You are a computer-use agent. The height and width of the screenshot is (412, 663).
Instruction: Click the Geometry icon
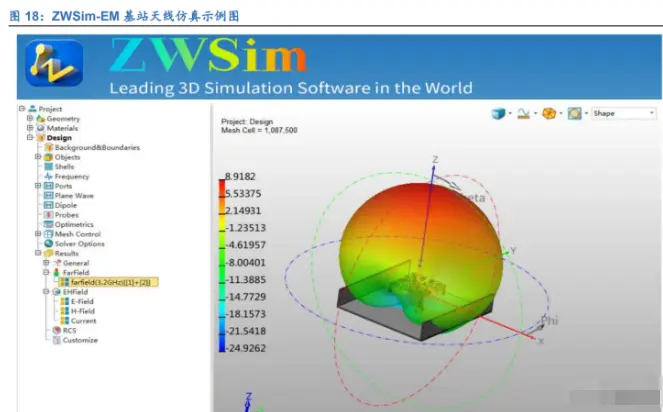pyautogui.click(x=40, y=118)
